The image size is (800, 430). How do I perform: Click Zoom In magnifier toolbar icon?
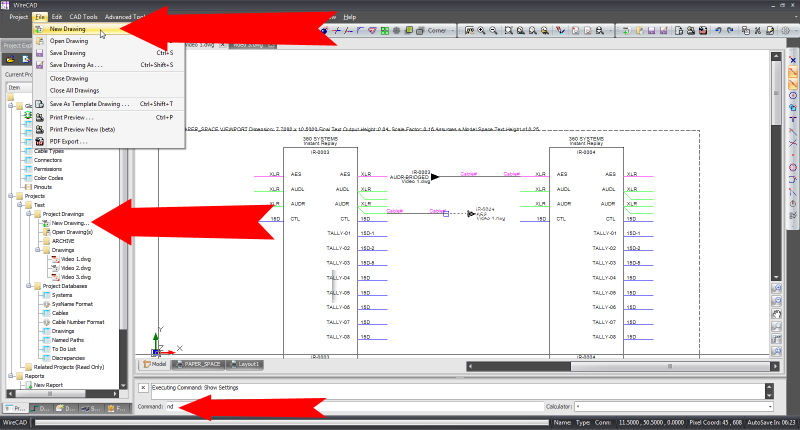pos(481,31)
